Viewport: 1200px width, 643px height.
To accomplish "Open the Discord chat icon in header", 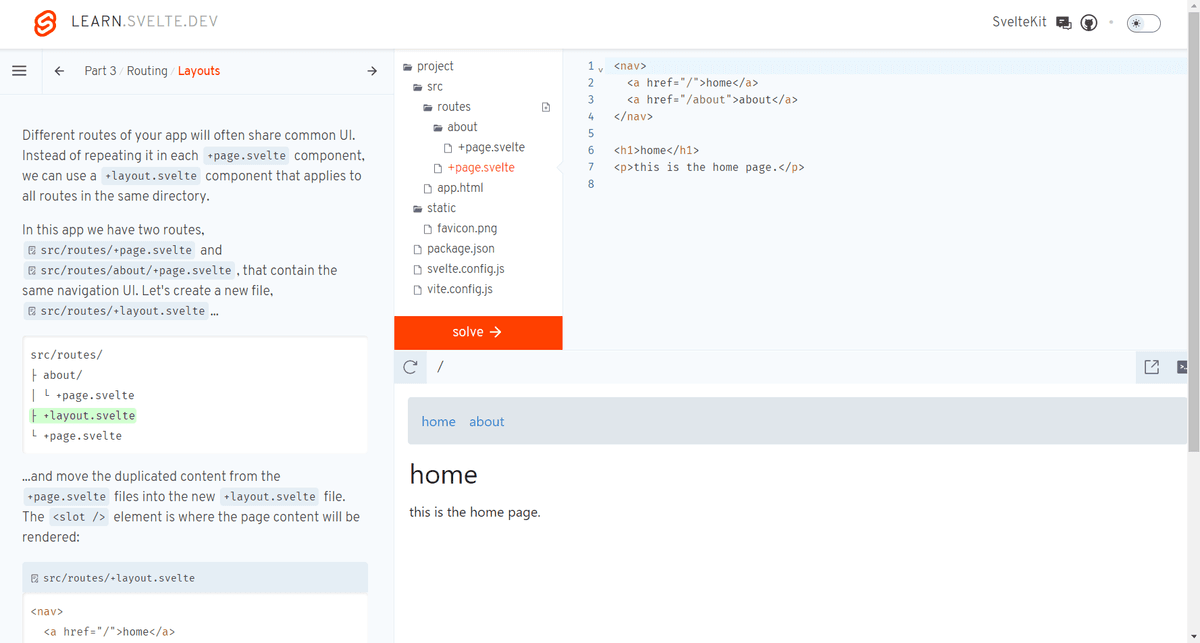I will pos(1063,22).
